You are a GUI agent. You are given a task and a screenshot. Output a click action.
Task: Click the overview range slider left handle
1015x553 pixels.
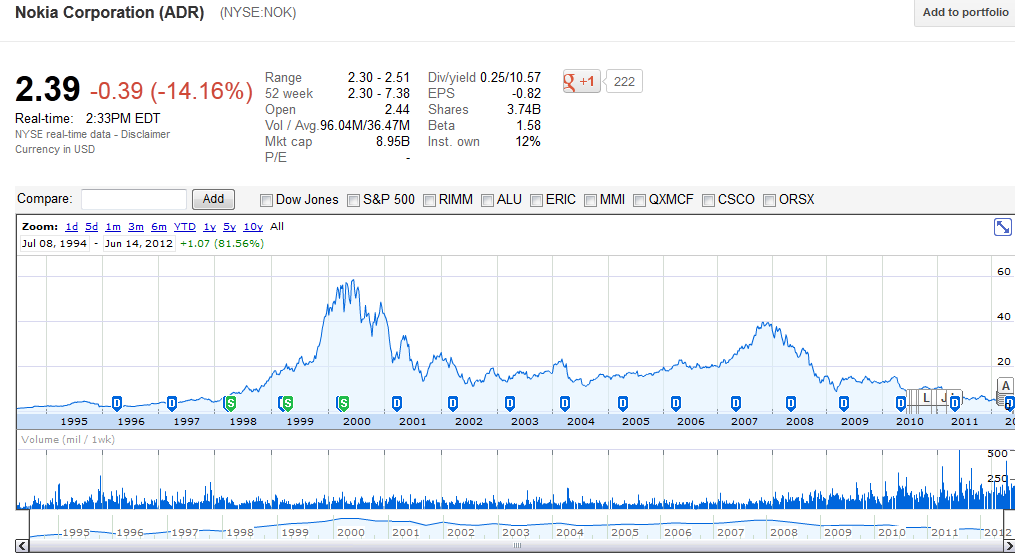(30, 524)
